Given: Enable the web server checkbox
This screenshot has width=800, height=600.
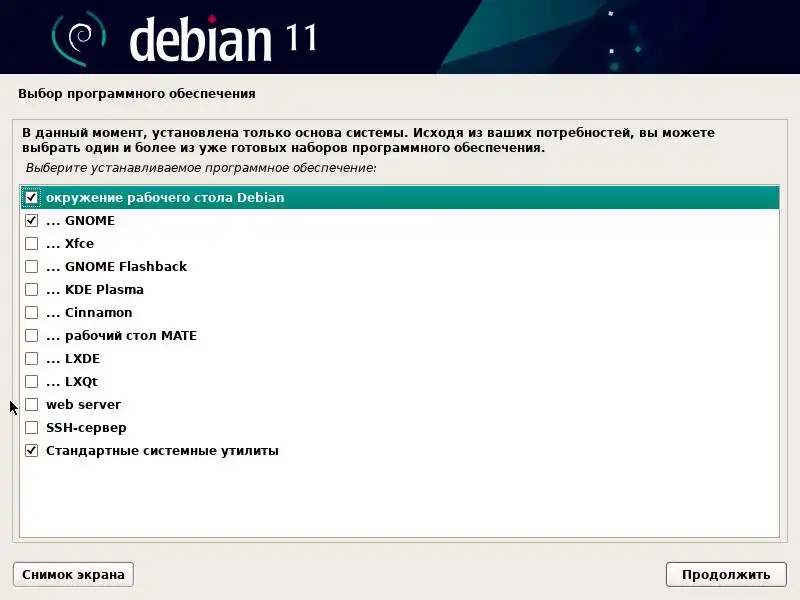Looking at the screenshot, I should click(x=32, y=405).
